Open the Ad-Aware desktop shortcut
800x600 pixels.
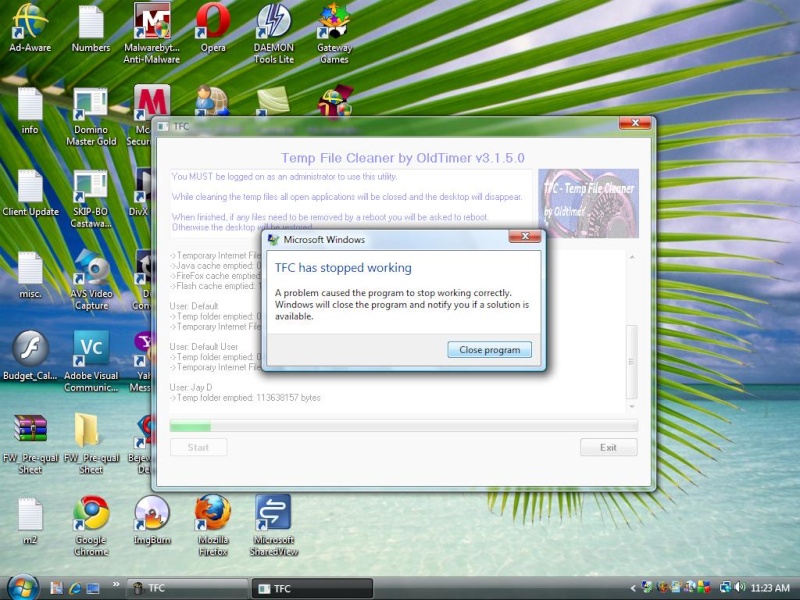(30, 28)
